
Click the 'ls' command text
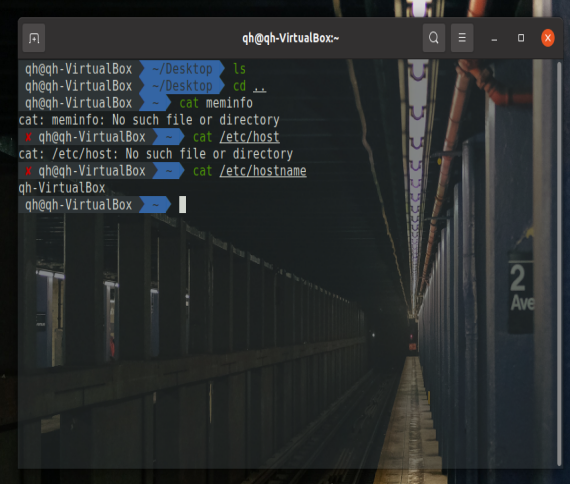(240, 69)
